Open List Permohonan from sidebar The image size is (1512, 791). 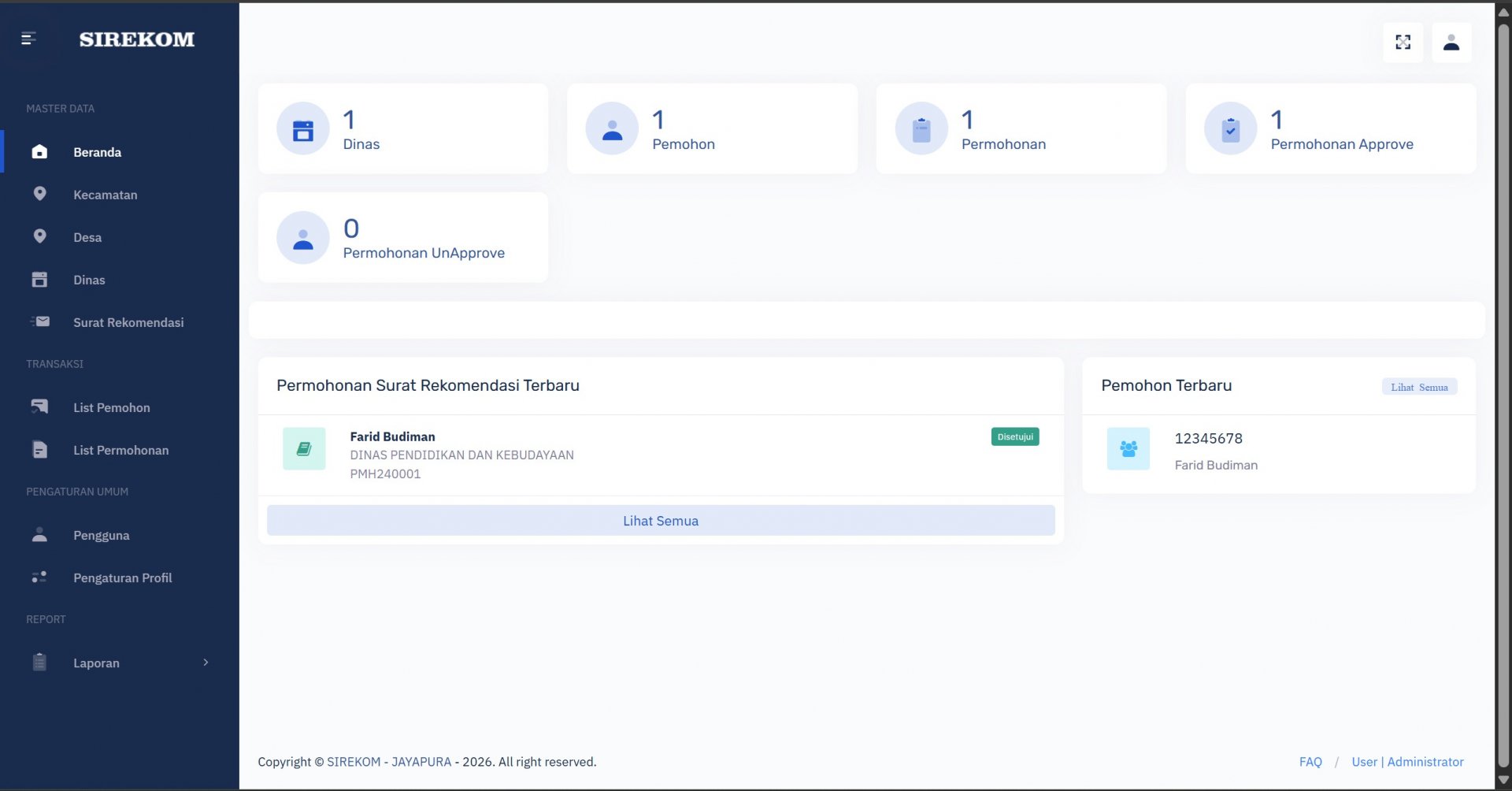120,450
